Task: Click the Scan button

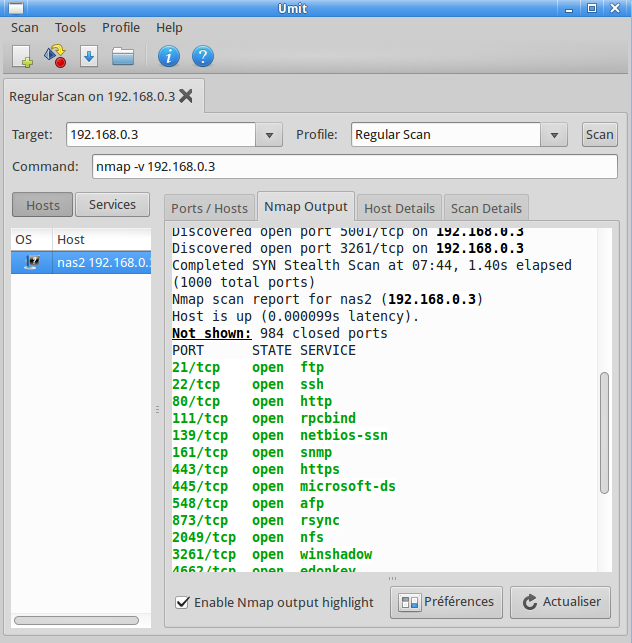Action: tap(600, 135)
